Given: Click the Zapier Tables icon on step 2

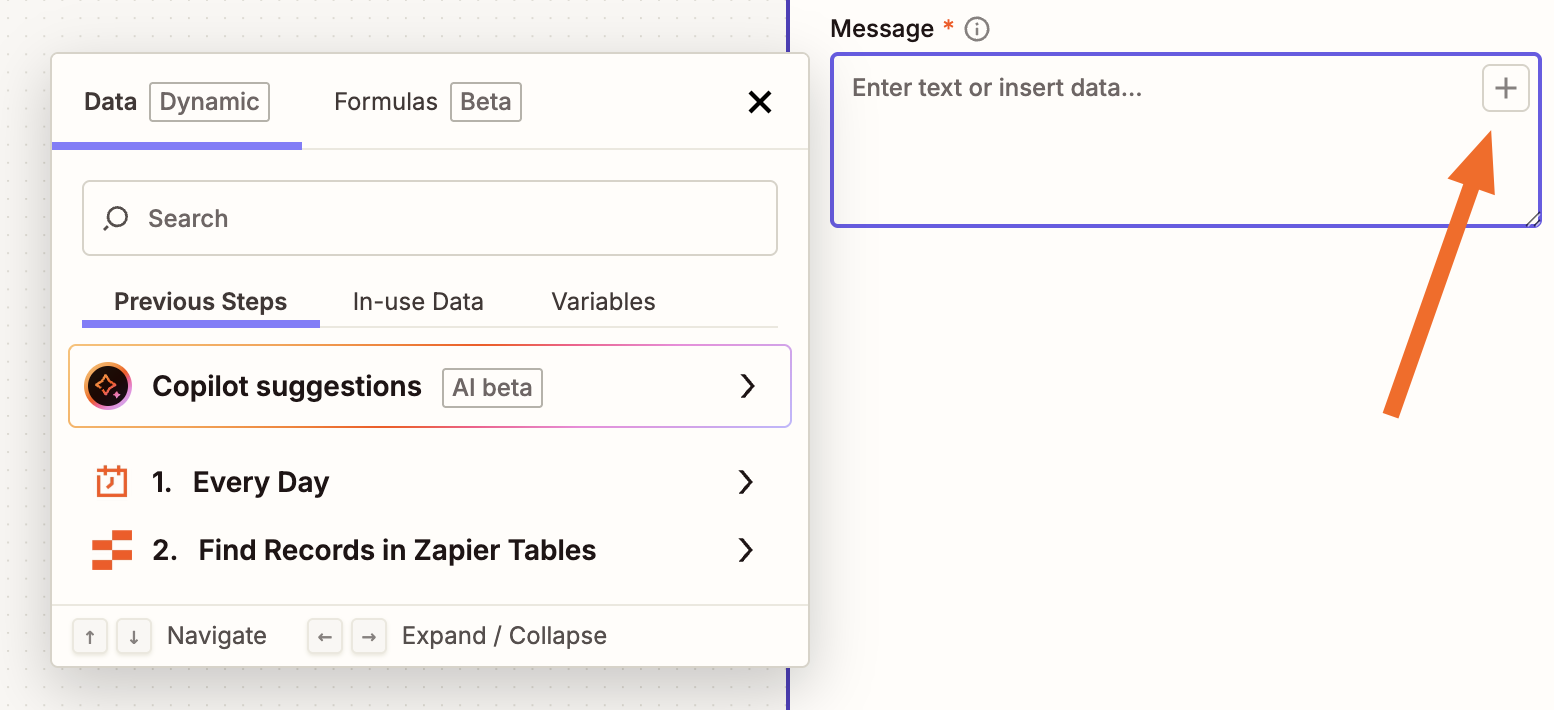Looking at the screenshot, I should click(112, 549).
